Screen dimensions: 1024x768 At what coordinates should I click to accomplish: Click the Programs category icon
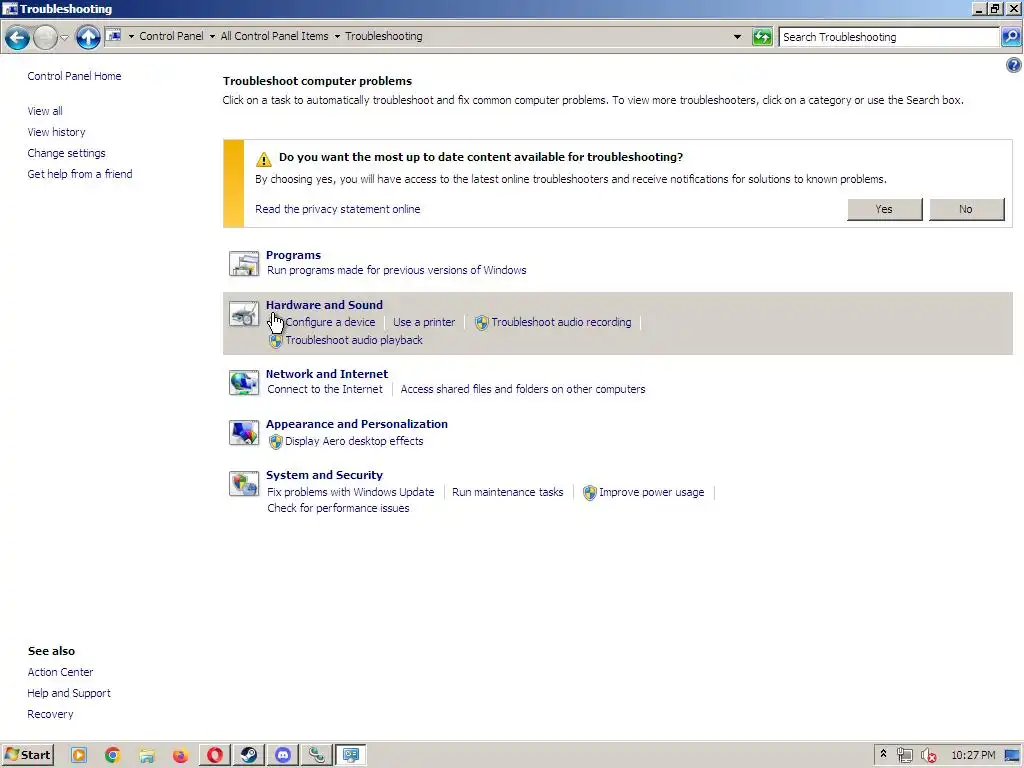click(x=244, y=263)
